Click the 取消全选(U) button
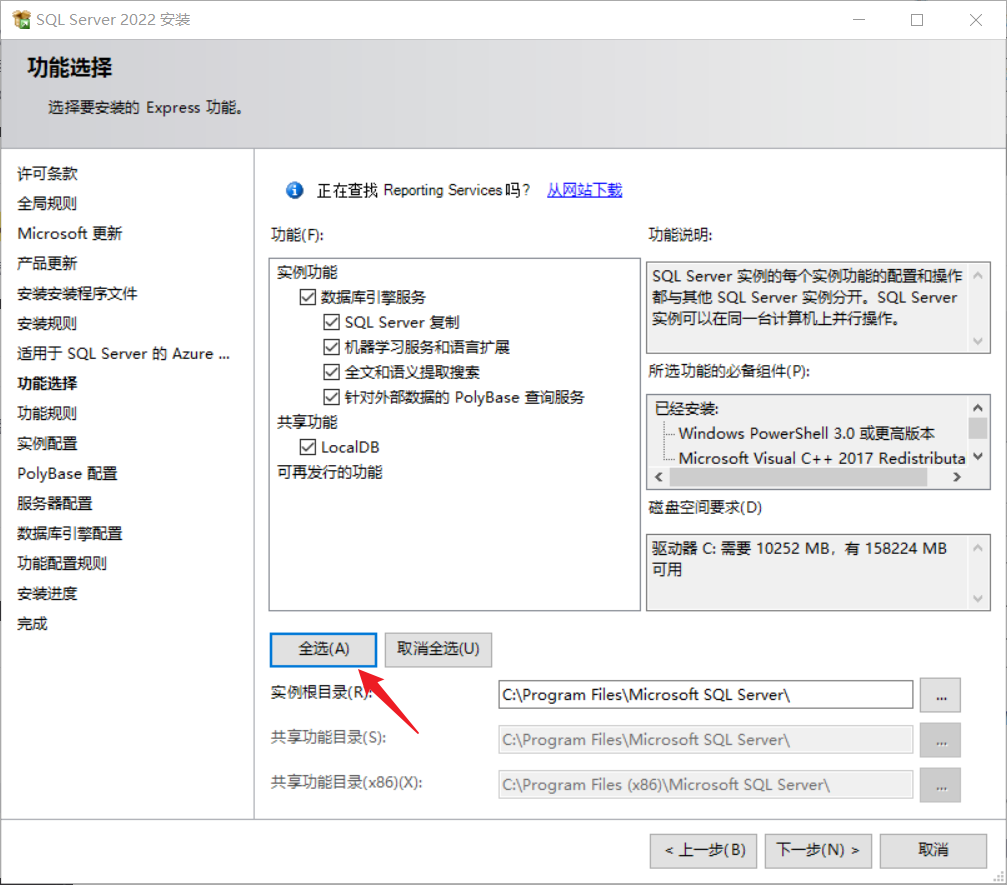This screenshot has height=885, width=1007. [438, 649]
